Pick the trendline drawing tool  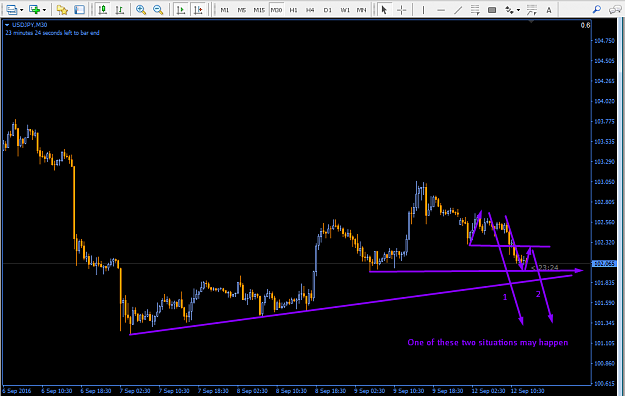458,10
